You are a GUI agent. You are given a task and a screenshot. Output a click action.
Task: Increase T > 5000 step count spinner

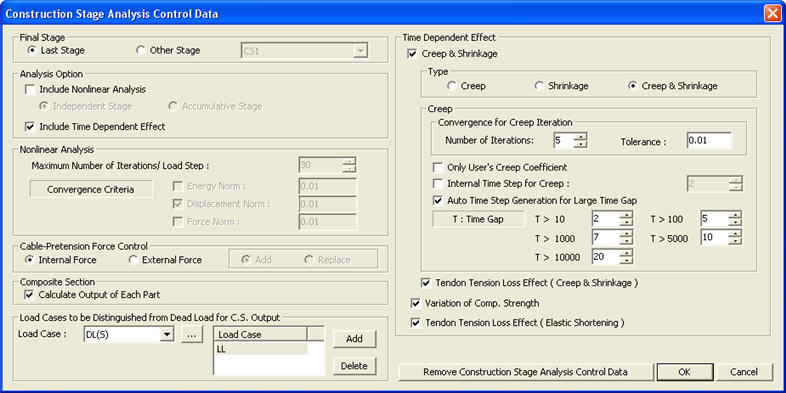[735, 233]
